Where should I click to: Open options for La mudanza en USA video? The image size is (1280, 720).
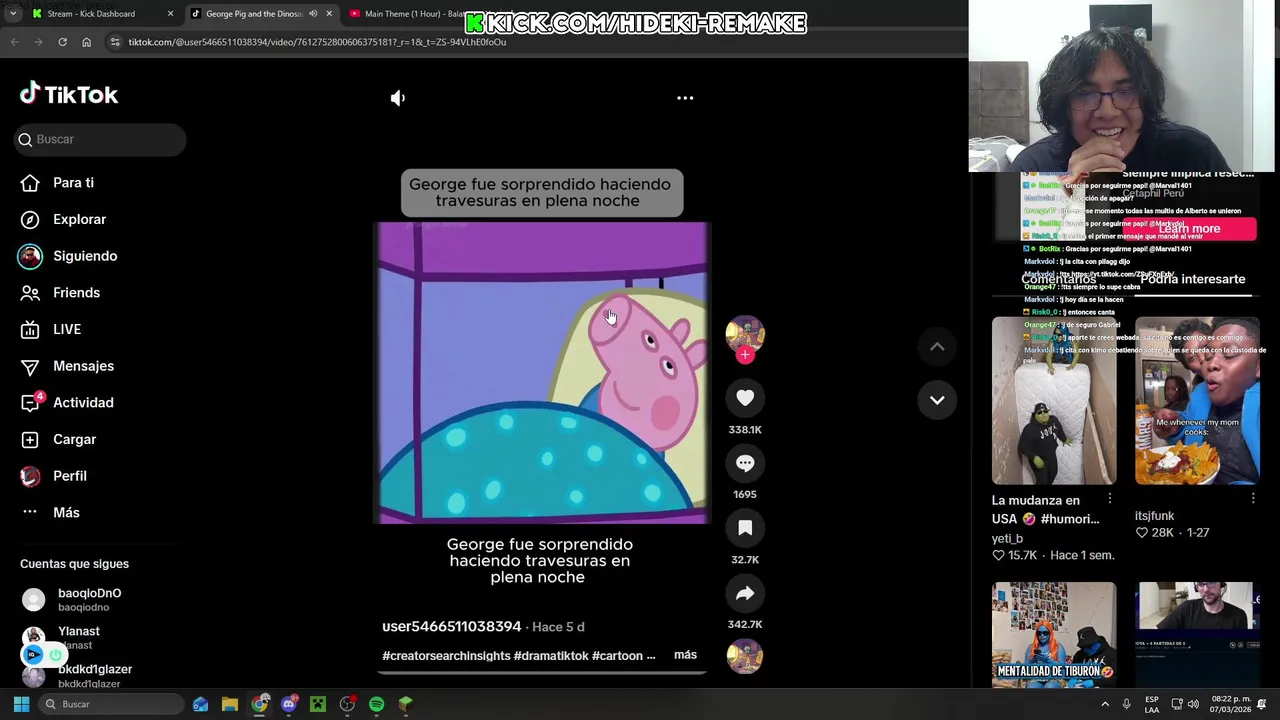pyautogui.click(x=1110, y=498)
